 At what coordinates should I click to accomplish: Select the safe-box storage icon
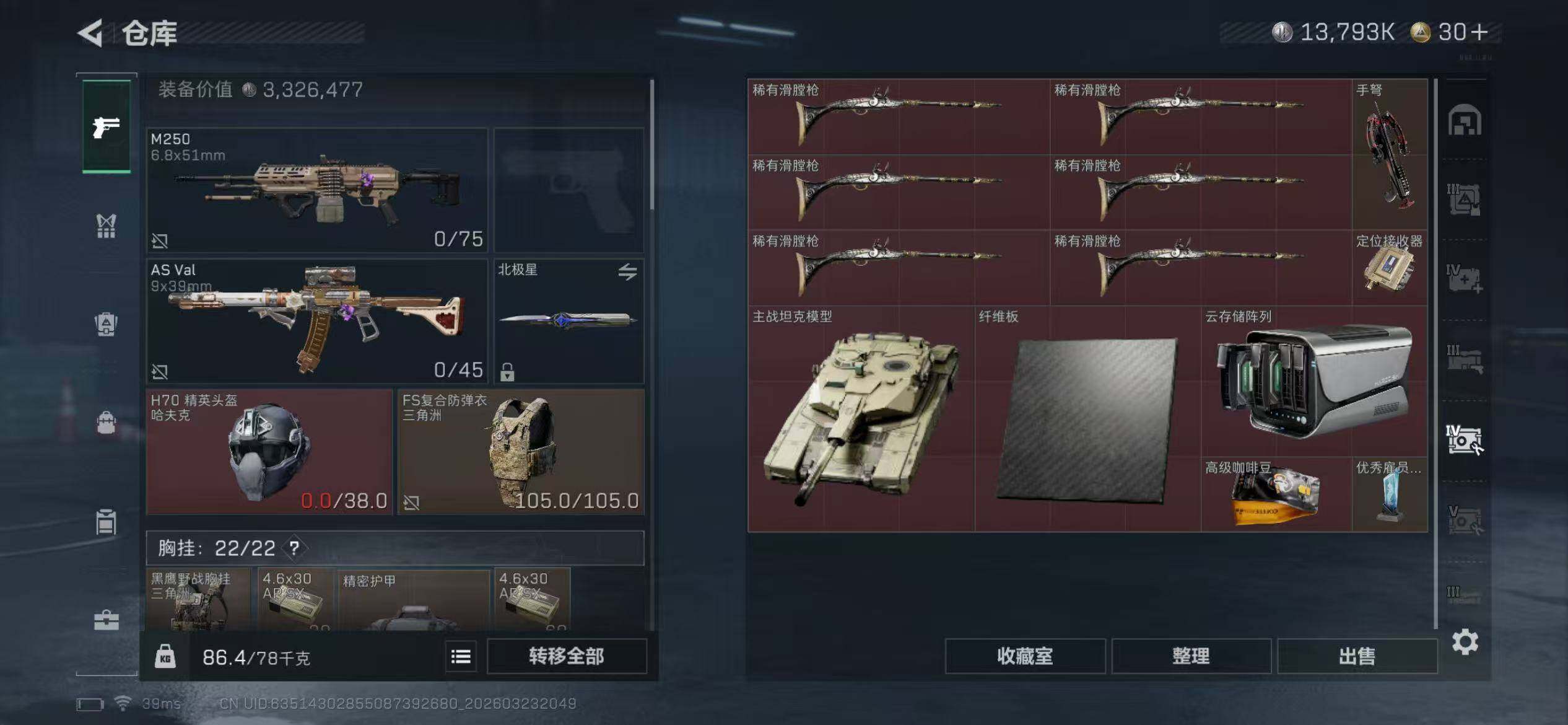[1465, 120]
